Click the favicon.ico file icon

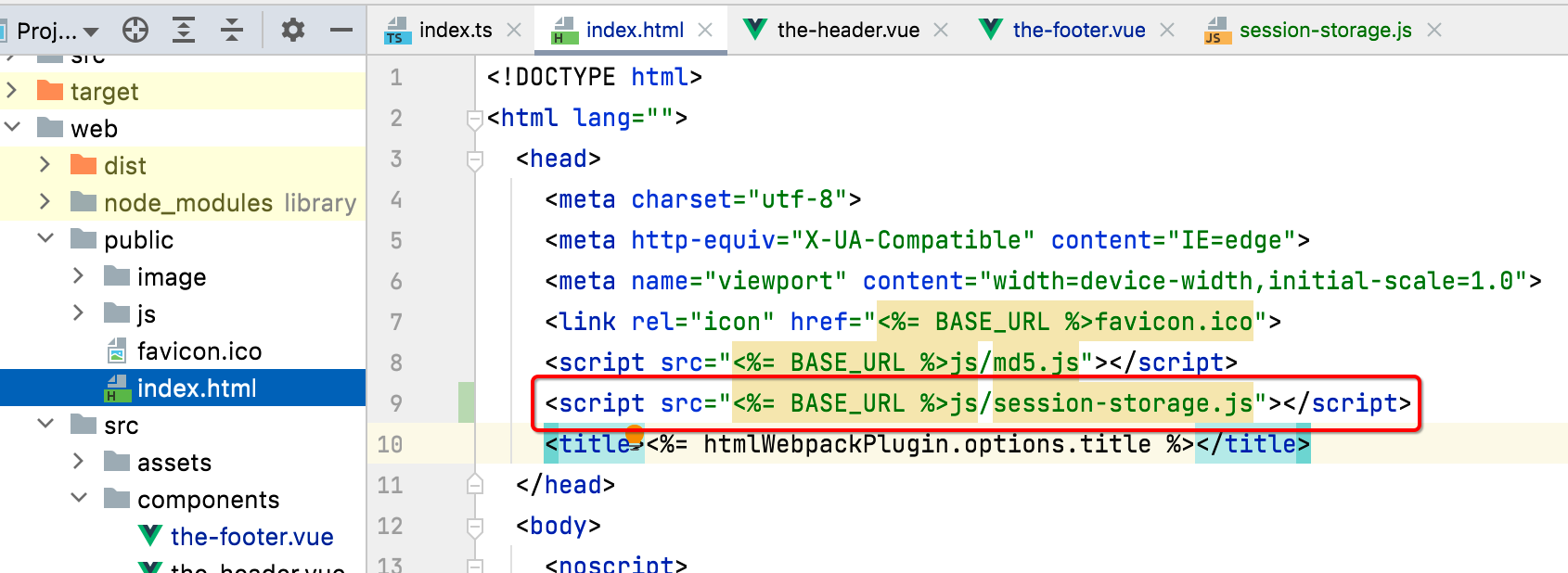pyautogui.click(x=117, y=350)
